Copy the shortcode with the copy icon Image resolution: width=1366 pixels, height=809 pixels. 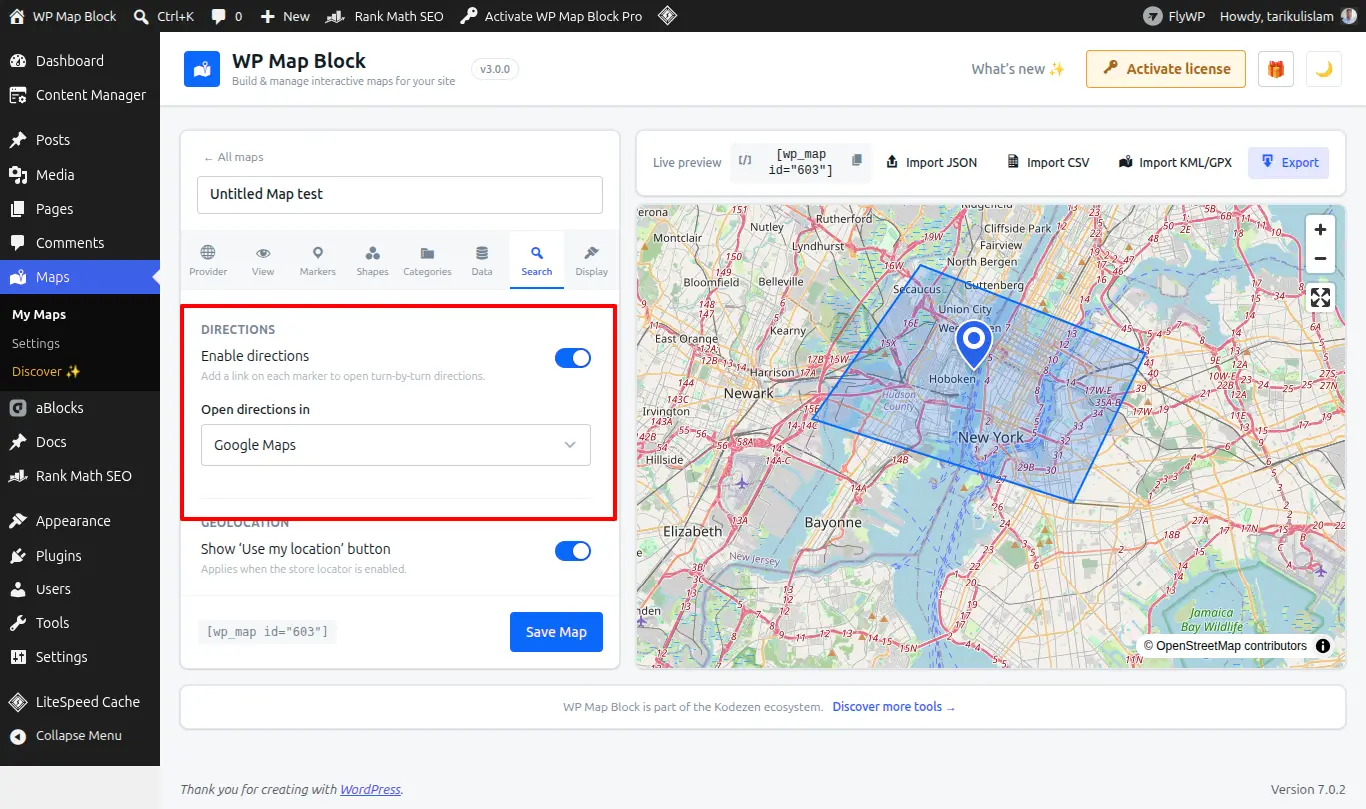[x=856, y=160]
